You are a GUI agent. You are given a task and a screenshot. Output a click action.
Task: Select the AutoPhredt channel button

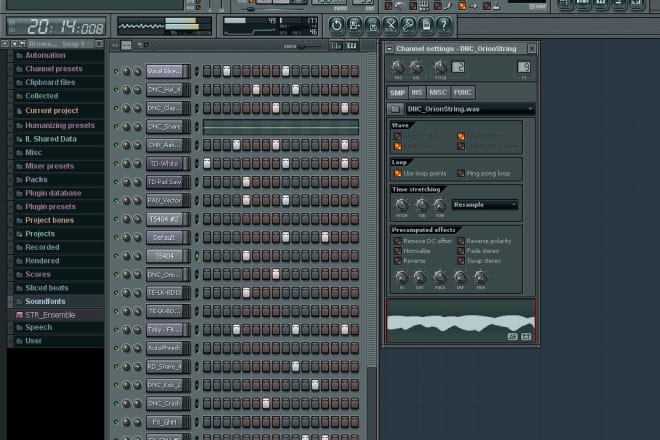(165, 348)
